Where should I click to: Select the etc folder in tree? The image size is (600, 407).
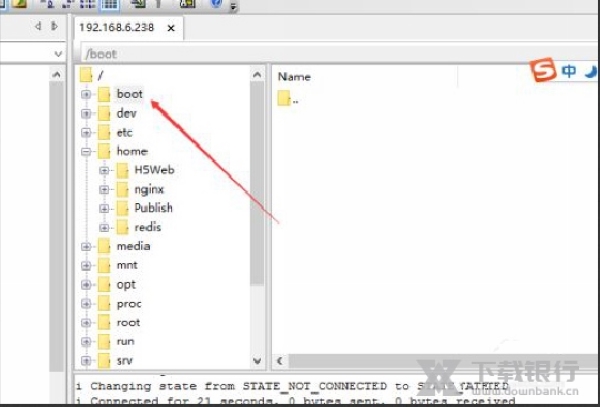[x=124, y=132]
